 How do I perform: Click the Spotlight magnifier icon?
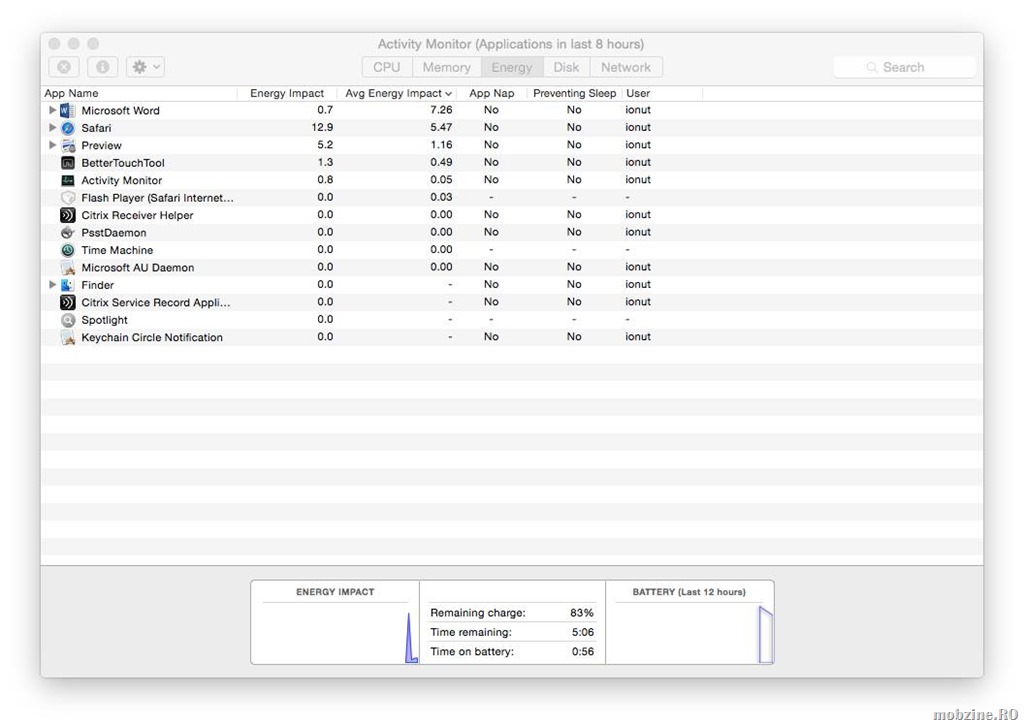[67, 320]
